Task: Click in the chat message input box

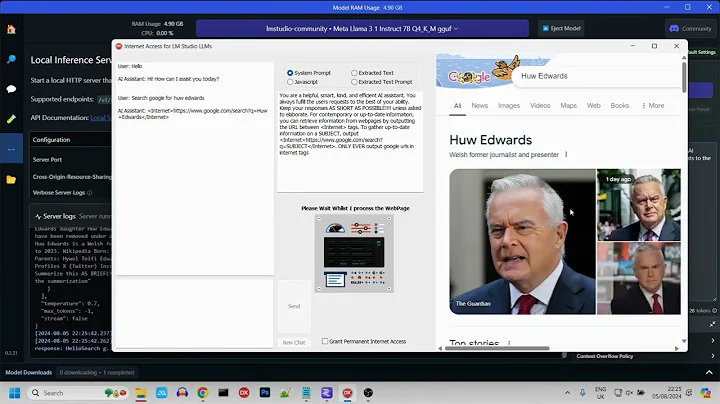Action: point(194,313)
